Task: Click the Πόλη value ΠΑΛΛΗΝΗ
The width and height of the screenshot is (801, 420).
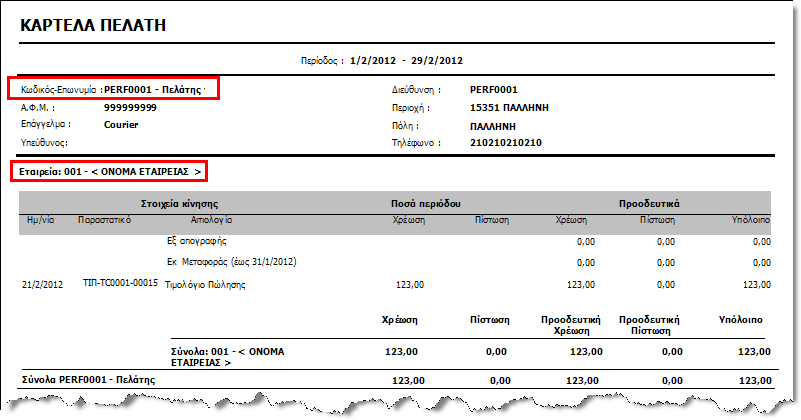Action: pyautogui.click(x=493, y=126)
